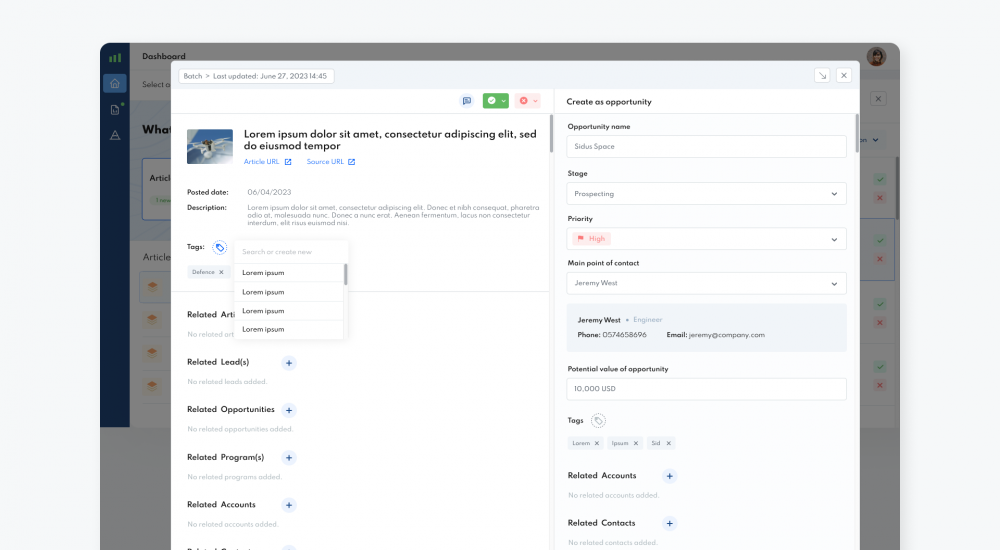Image resolution: width=1000 pixels, height=550 pixels.
Task: Add a Related Lead with plus
Action: [289, 363]
